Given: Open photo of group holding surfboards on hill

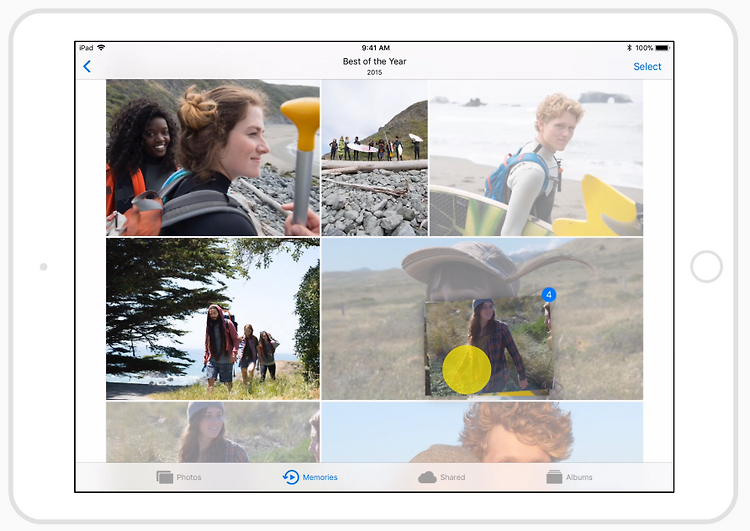Looking at the screenshot, I should pyautogui.click(x=375, y=157).
